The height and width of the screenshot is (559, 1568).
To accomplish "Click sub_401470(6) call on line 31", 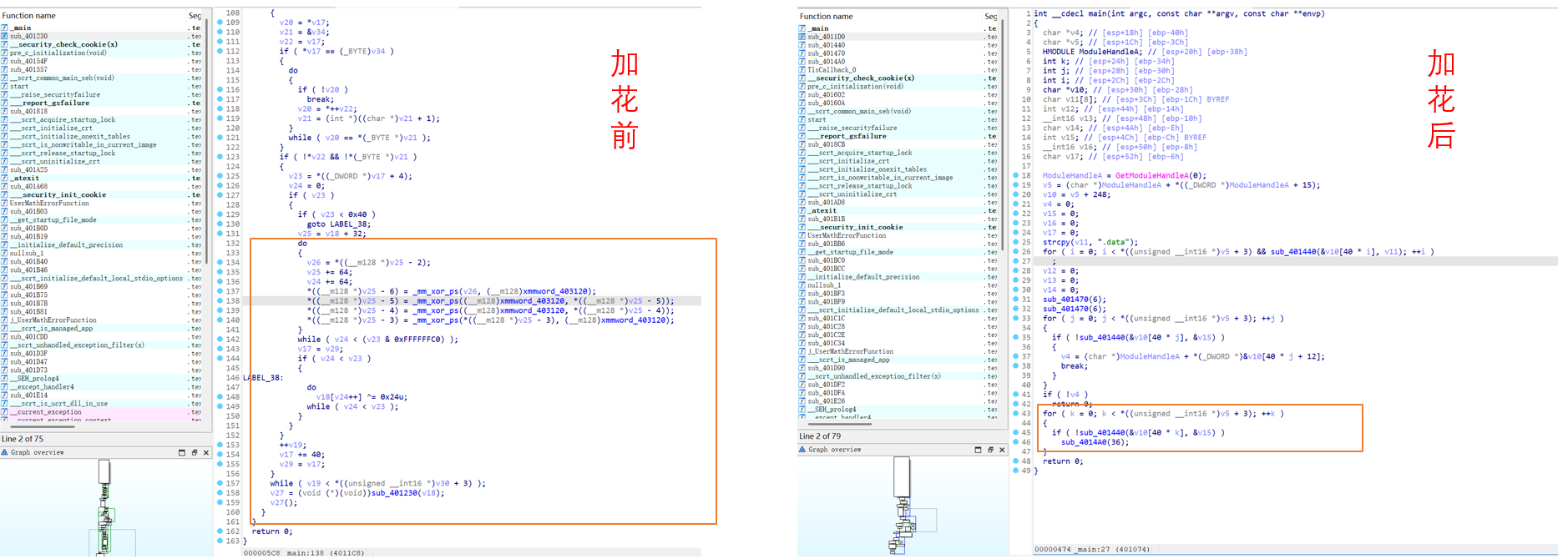I will 1075,299.
